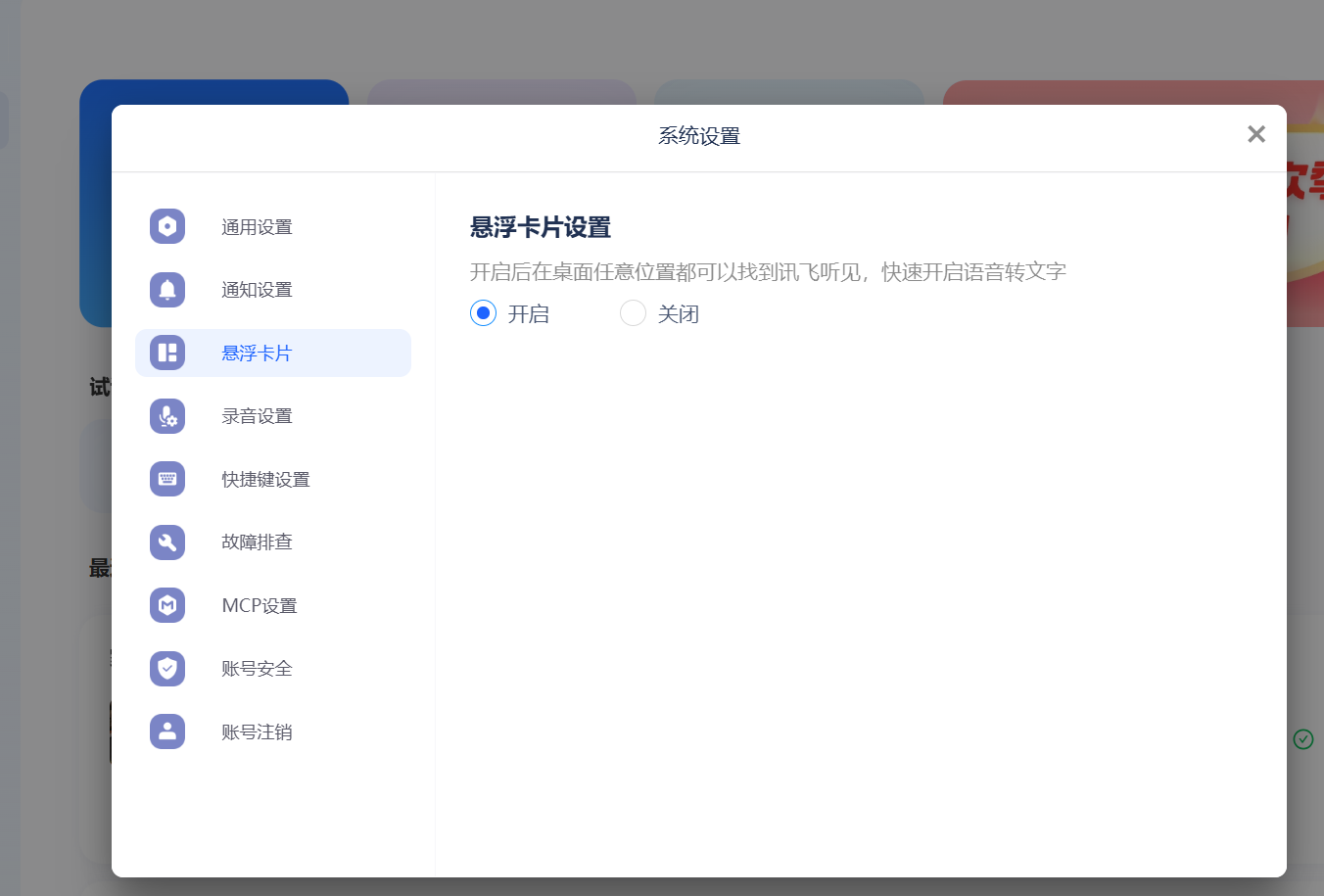Image resolution: width=1324 pixels, height=896 pixels.
Task: Click the shield icon for 账号安全
Action: [167, 669]
